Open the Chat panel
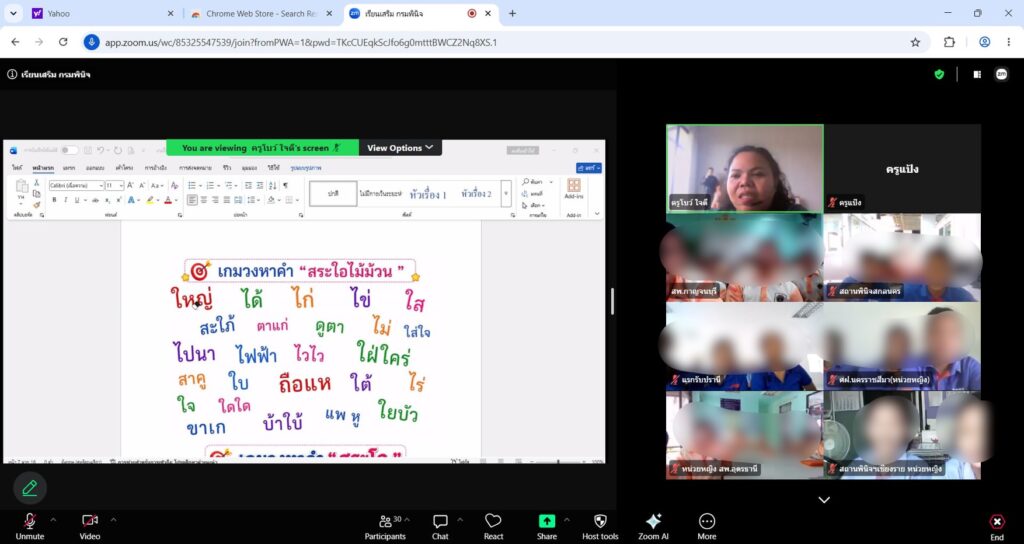 (x=440, y=526)
